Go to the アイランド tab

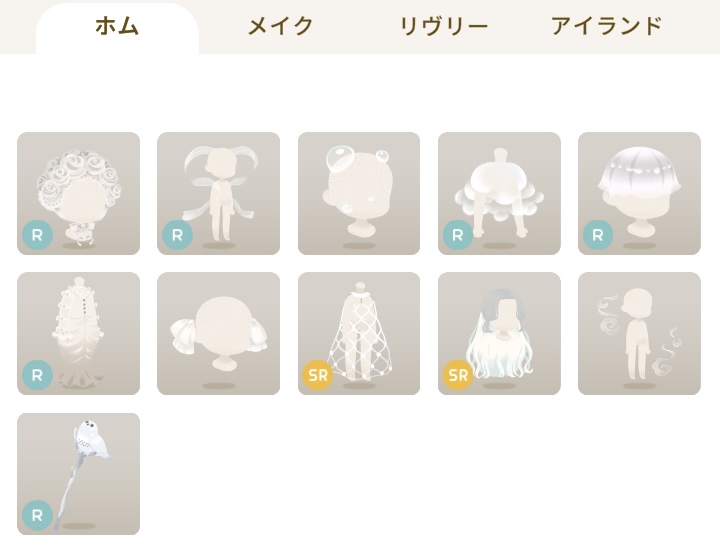pyautogui.click(x=606, y=27)
